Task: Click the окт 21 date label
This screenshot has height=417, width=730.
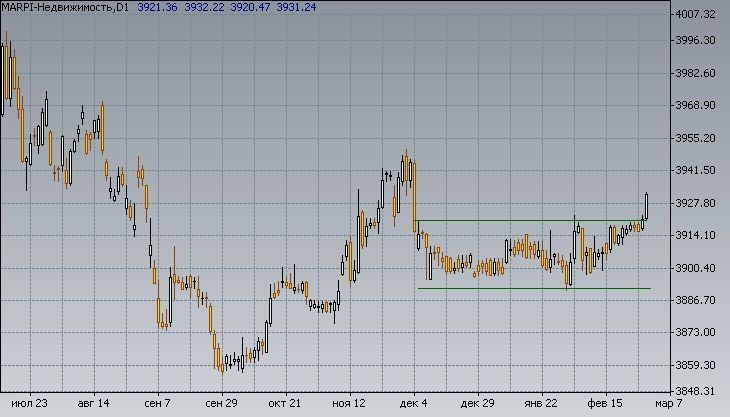Action: (285, 404)
